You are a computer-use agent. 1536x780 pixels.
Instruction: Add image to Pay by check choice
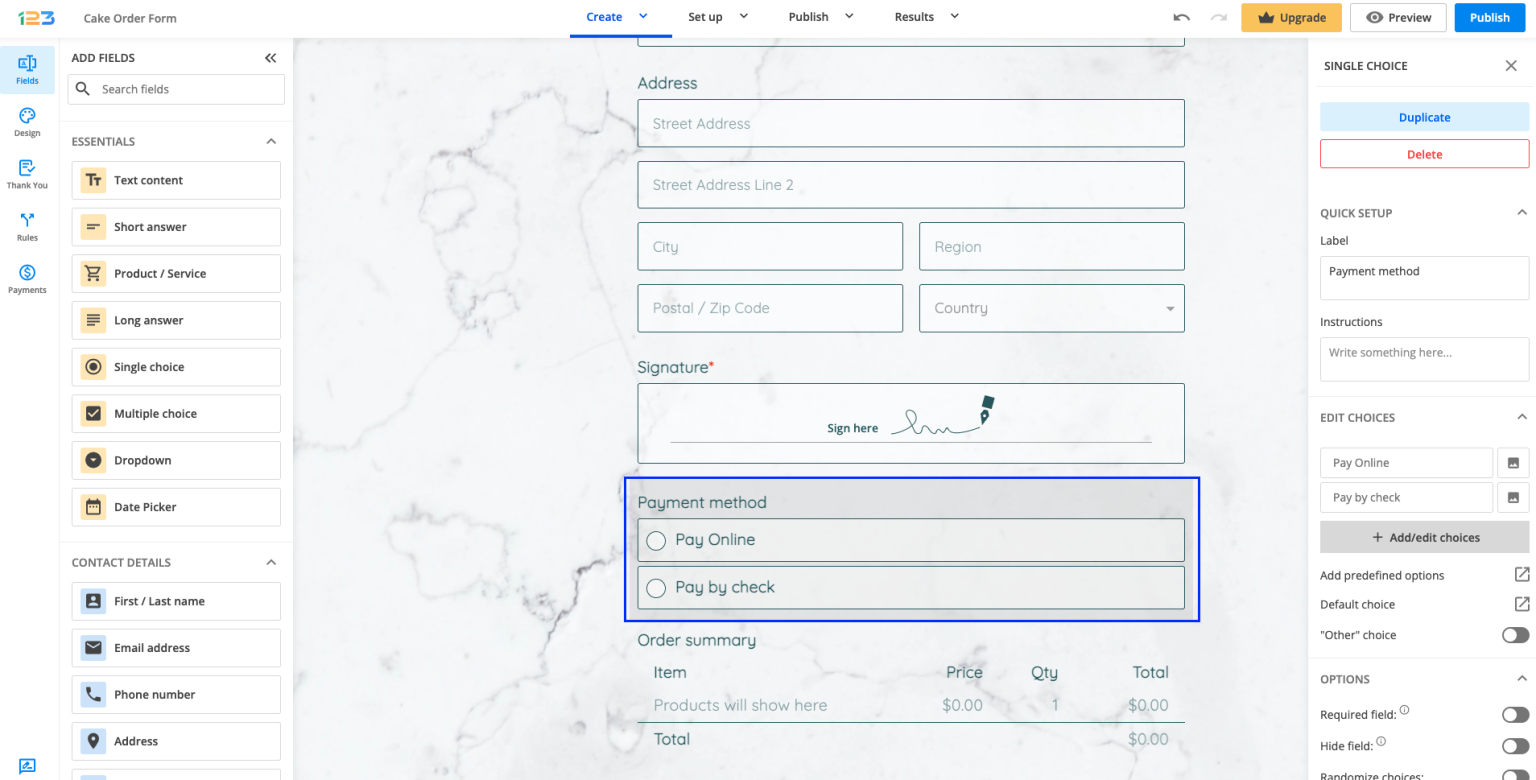[1513, 497]
